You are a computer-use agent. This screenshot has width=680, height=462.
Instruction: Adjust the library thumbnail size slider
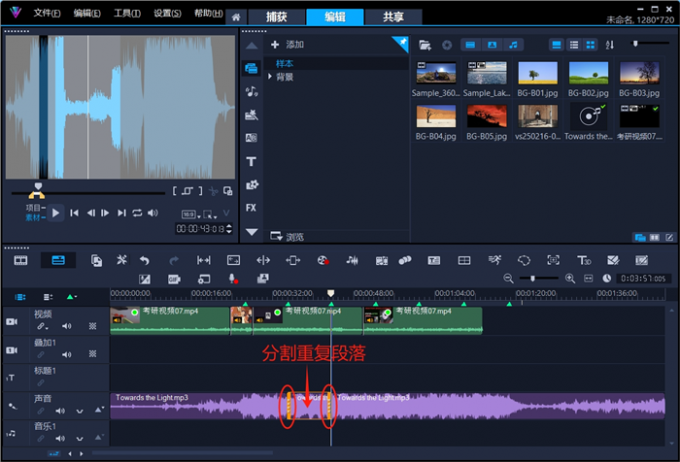pyautogui.click(x=635, y=43)
